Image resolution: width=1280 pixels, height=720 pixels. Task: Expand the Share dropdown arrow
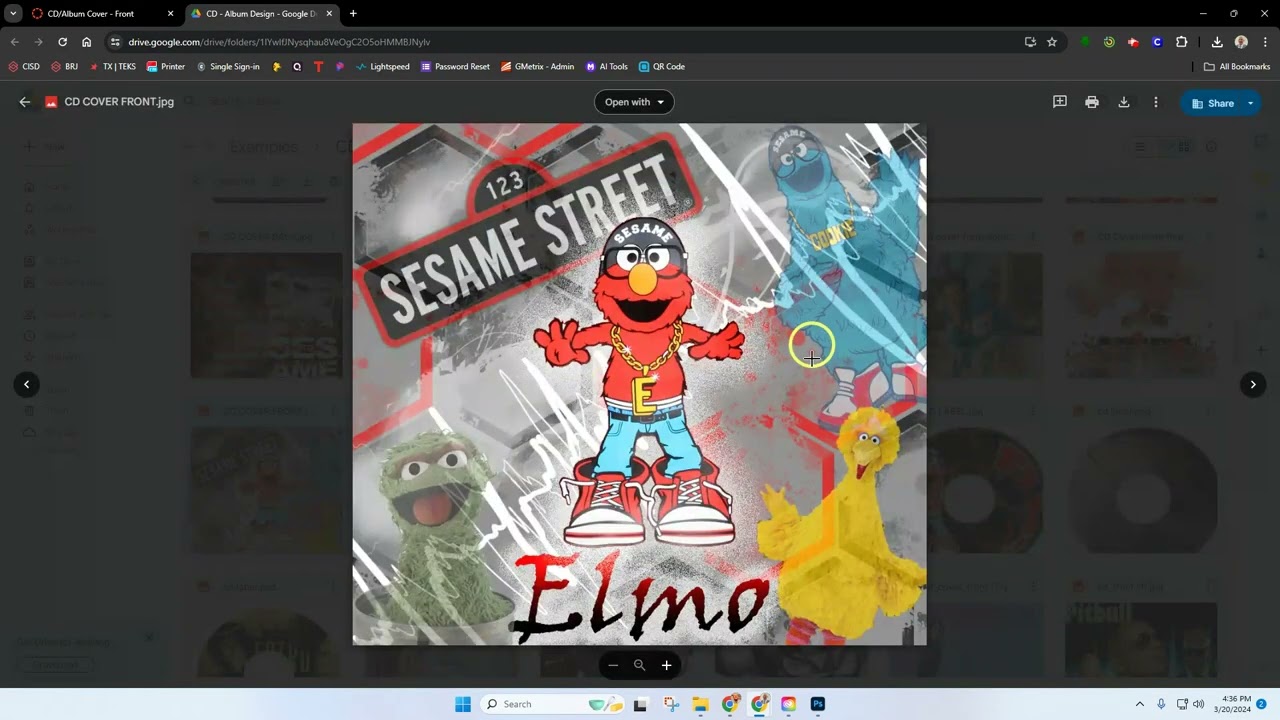pos(1250,103)
